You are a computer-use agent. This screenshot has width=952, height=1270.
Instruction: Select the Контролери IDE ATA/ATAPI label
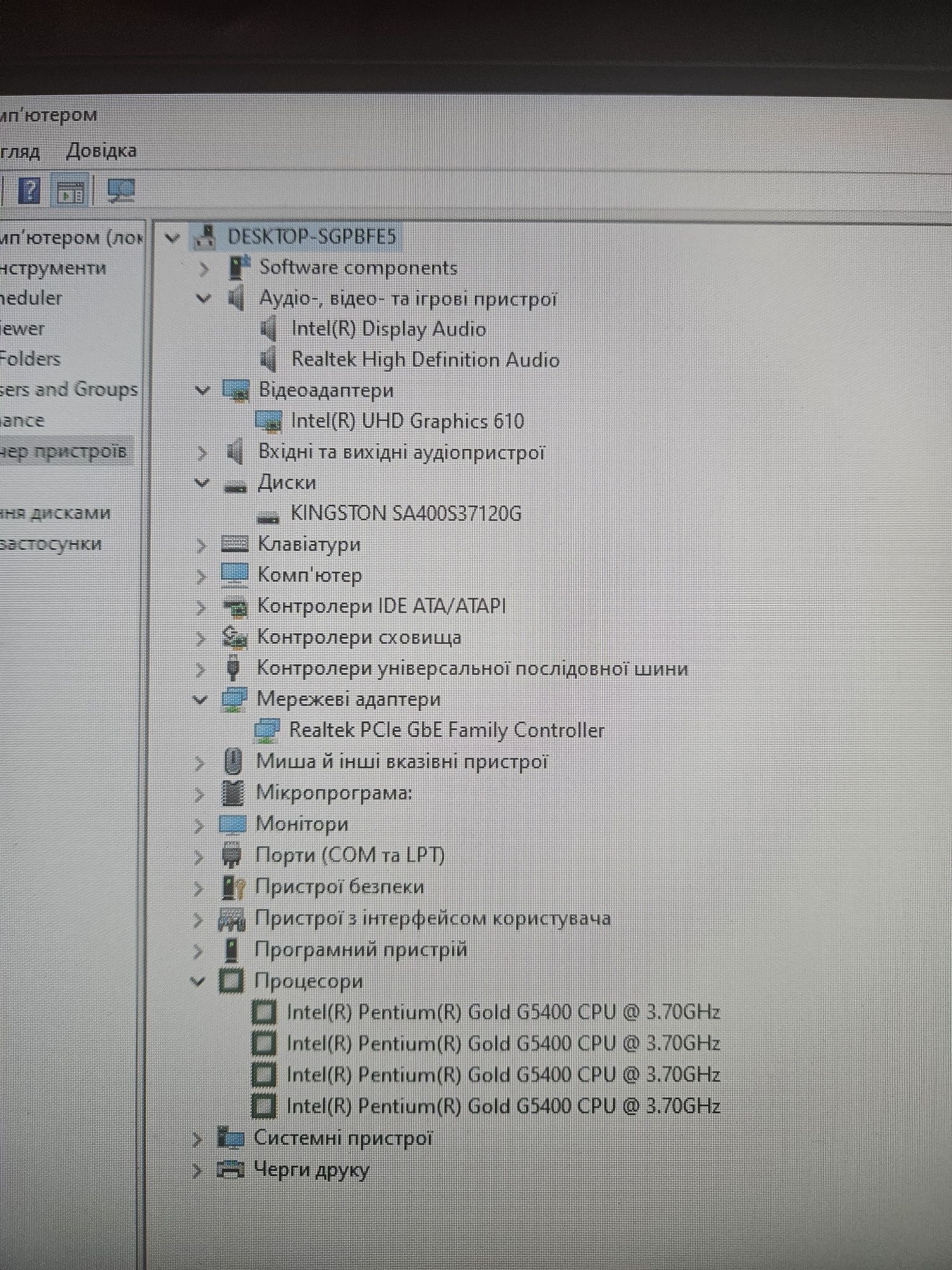(x=381, y=606)
